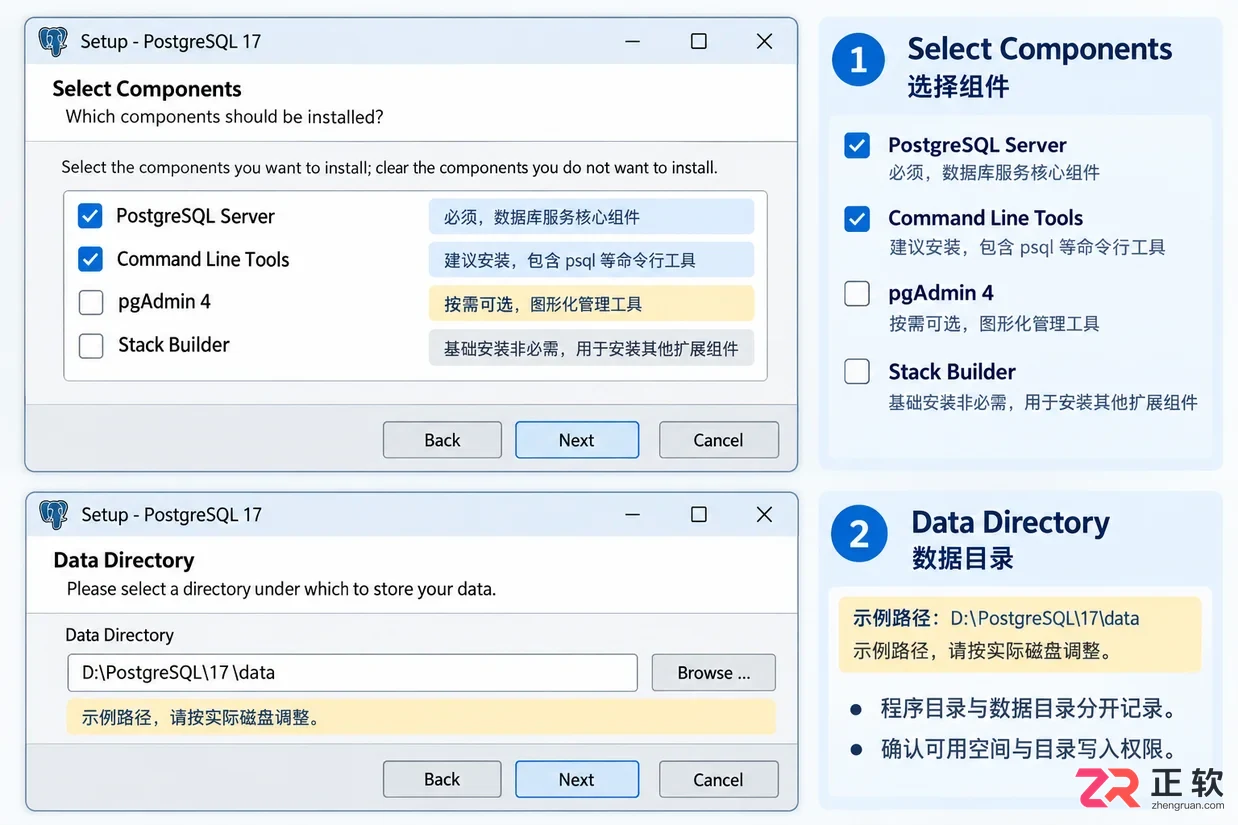
Task: Click the '必须，数据库服务核心组件' note in installer list
Action: click(591, 217)
